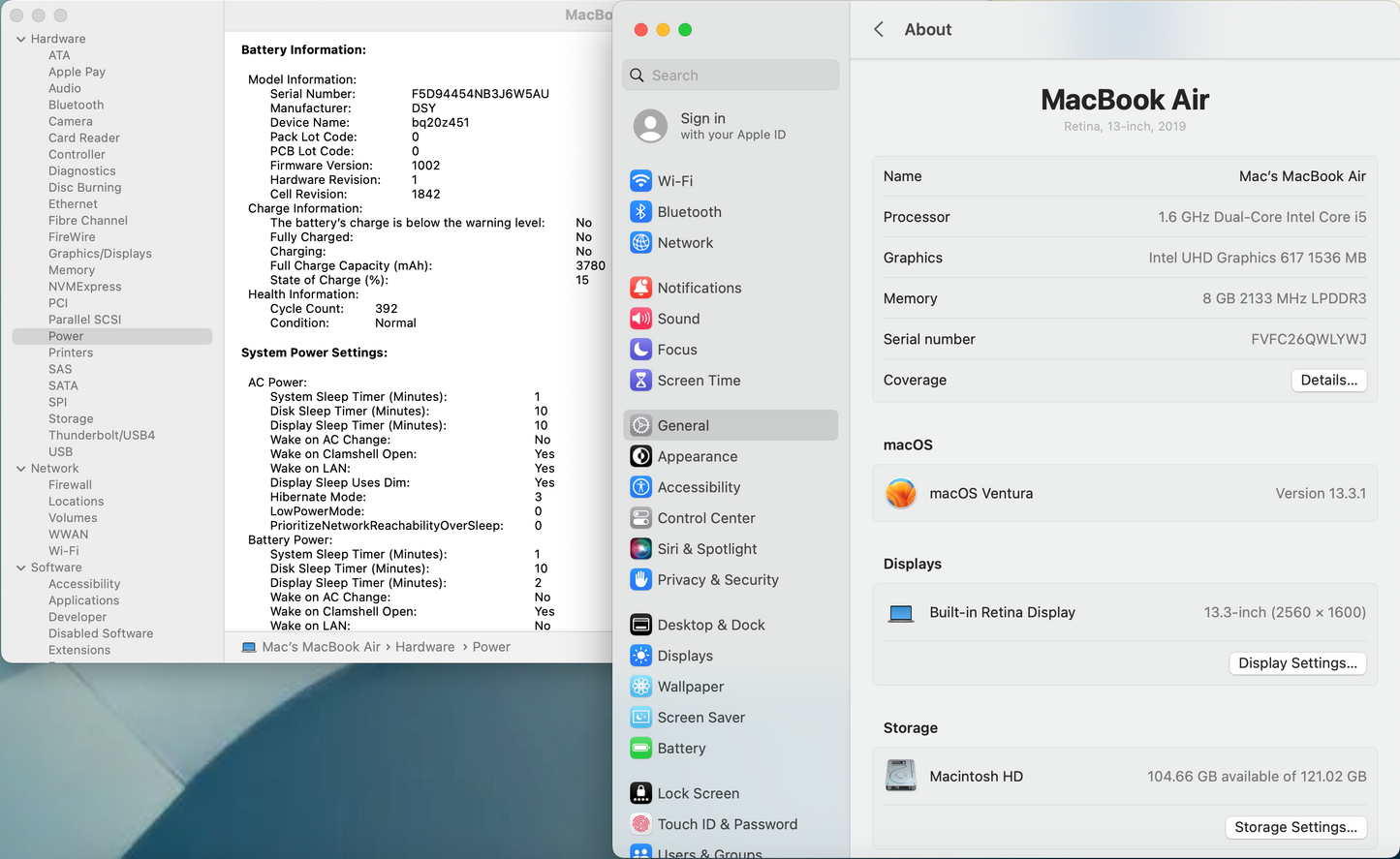Viewport: 1400px width, 859px height.
Task: Open Sound settings
Action: [677, 319]
